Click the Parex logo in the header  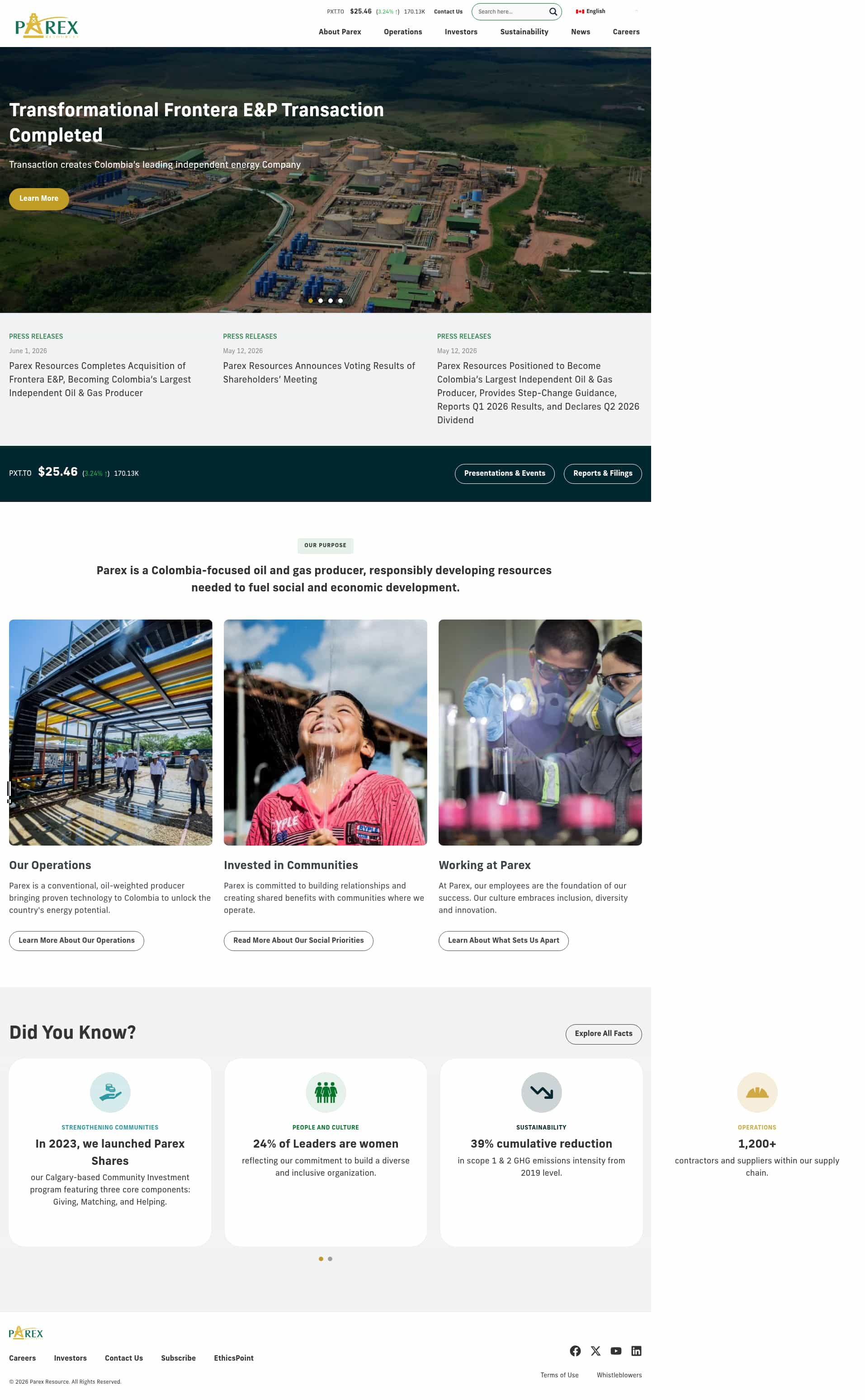(x=46, y=26)
